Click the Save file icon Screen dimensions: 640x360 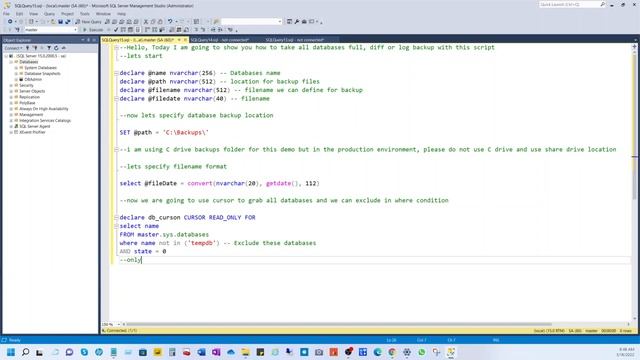click(60, 22)
